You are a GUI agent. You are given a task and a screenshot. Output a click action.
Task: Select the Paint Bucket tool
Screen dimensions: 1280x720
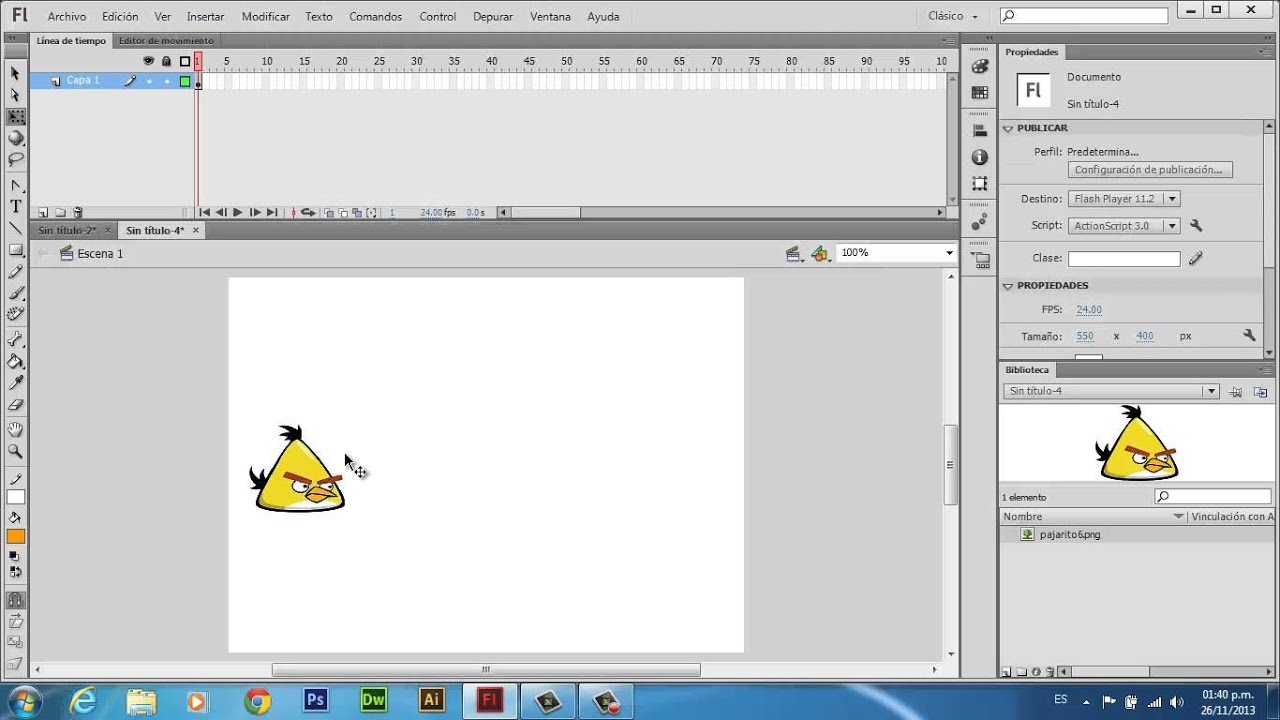point(16,362)
